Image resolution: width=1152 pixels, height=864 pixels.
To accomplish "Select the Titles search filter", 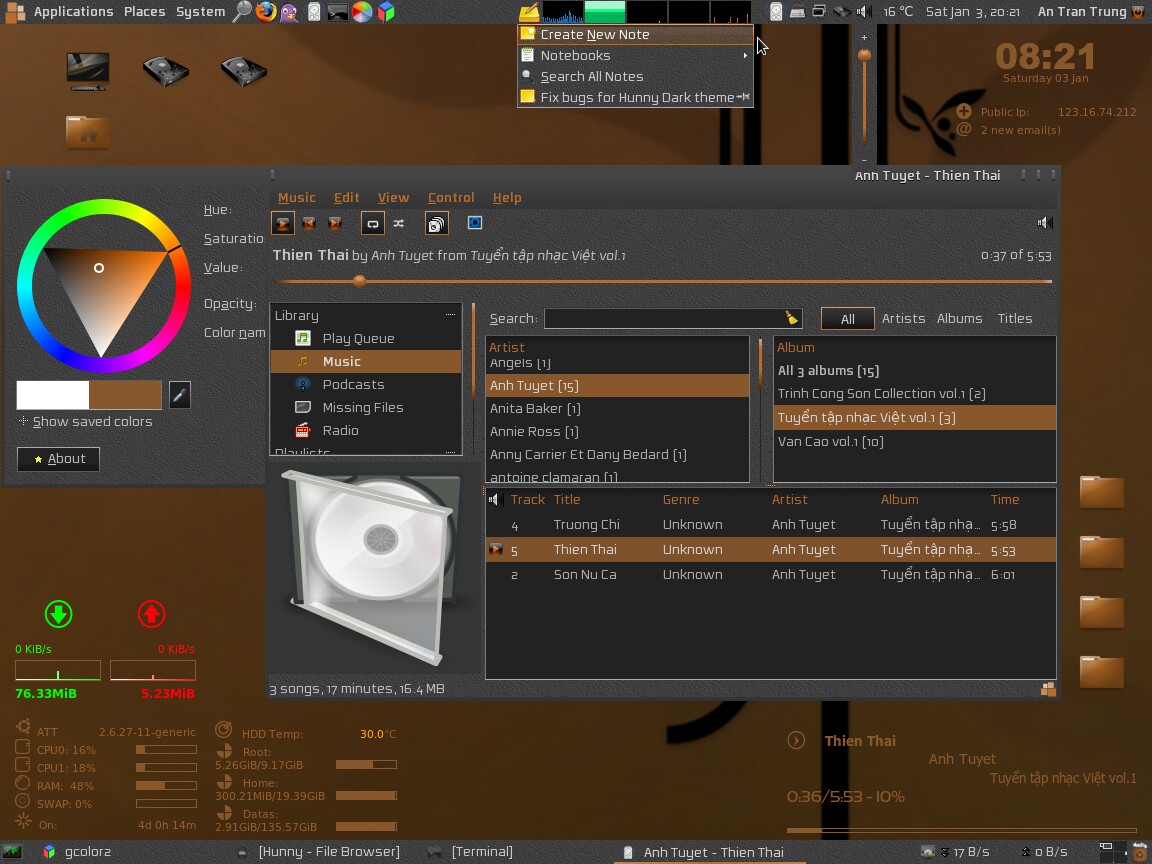I will [1015, 319].
